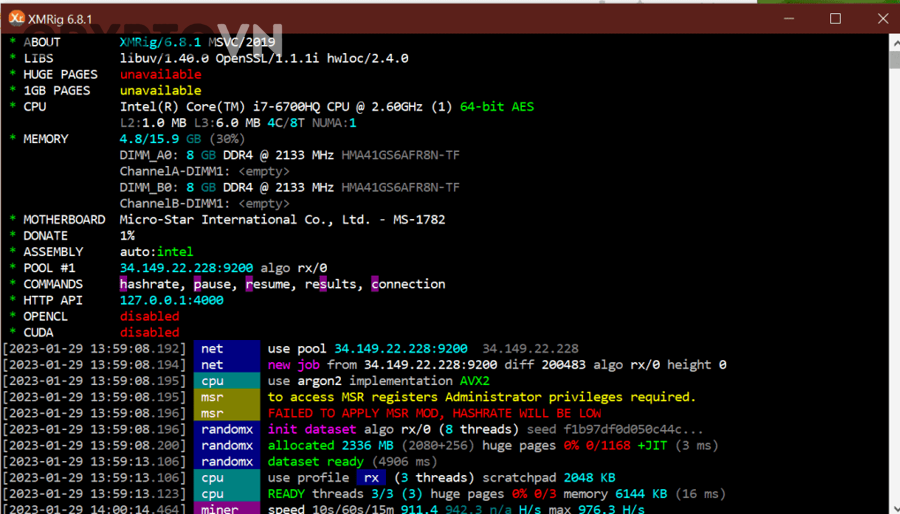
Task: Click the vertical scrollbar up arrow
Action: [895, 42]
